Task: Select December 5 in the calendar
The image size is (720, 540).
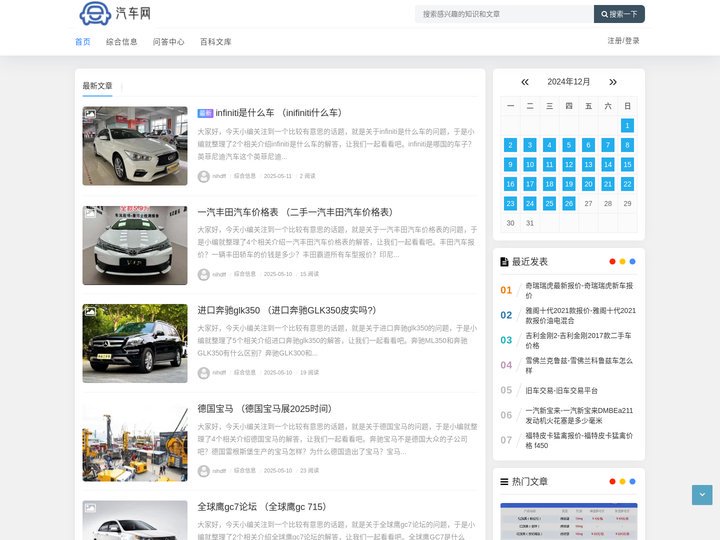Action: pyautogui.click(x=568, y=145)
